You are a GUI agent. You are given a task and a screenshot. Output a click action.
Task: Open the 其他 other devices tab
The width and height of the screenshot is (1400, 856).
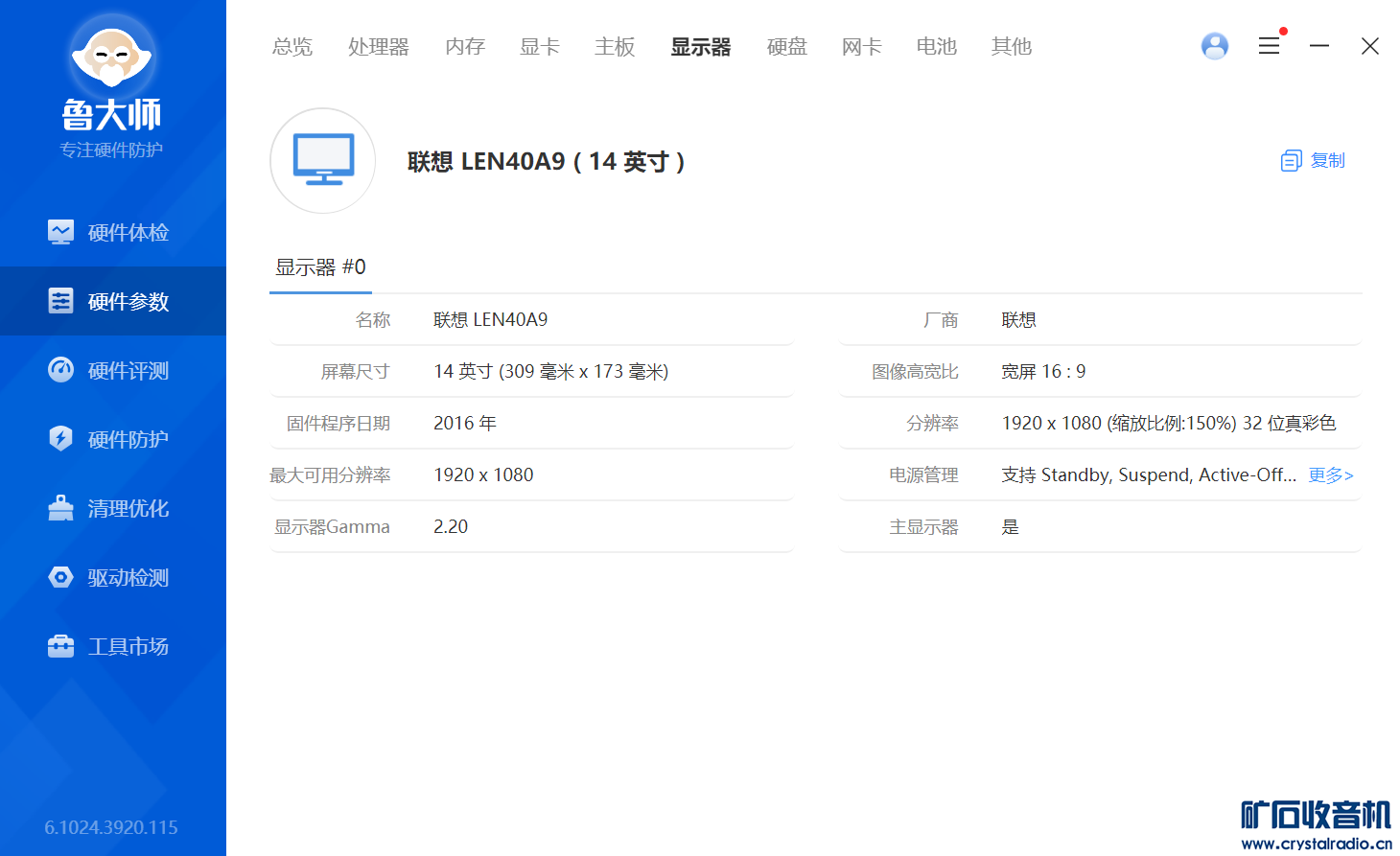pyautogui.click(x=1011, y=47)
